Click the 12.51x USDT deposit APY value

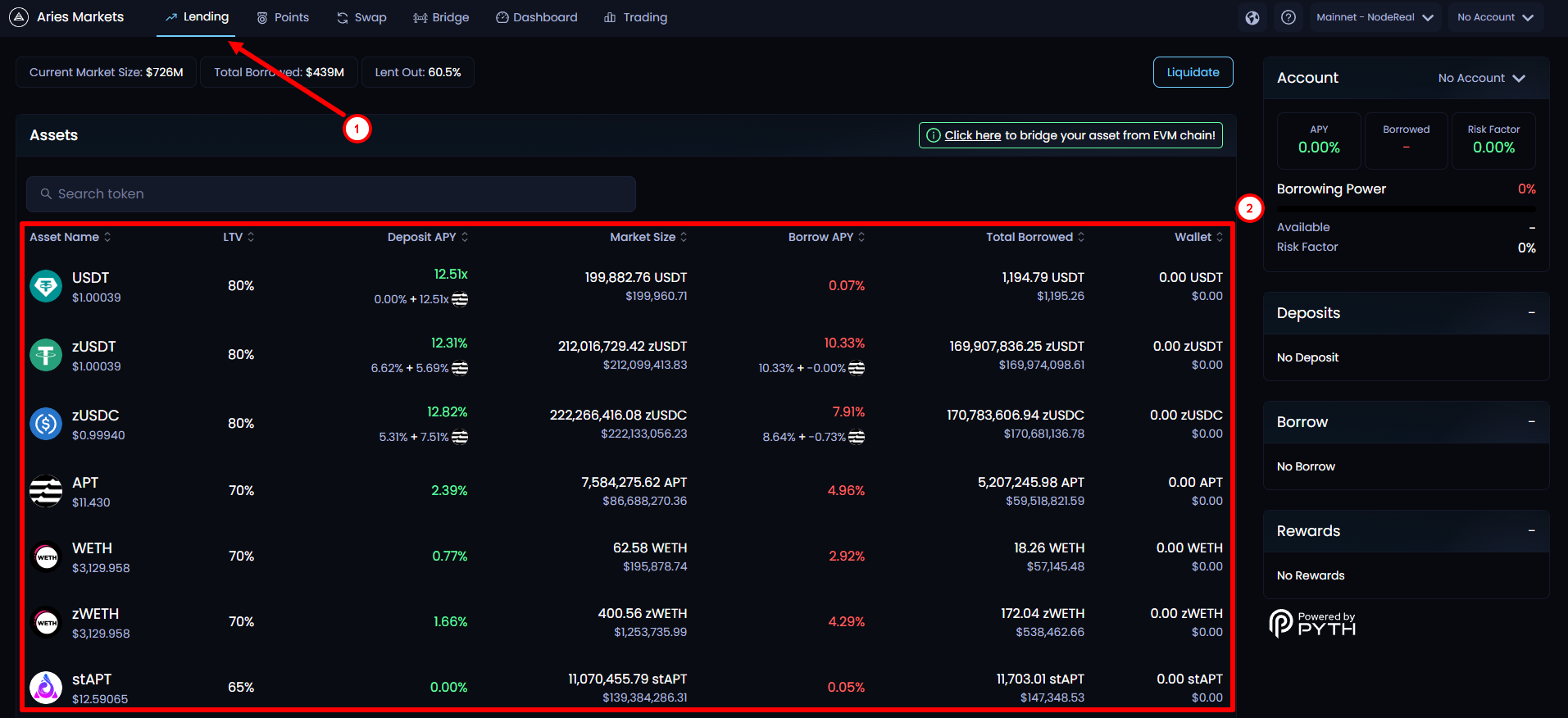[x=451, y=275]
